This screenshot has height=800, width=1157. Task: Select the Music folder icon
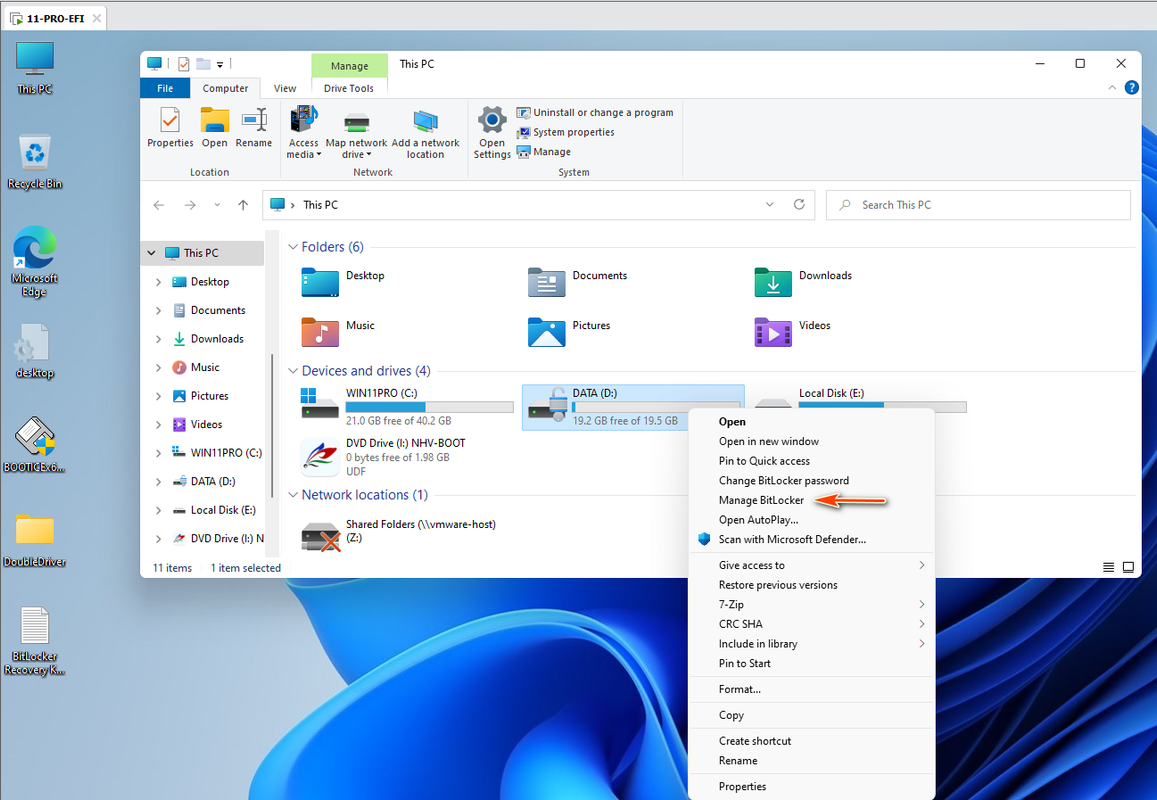click(x=320, y=332)
